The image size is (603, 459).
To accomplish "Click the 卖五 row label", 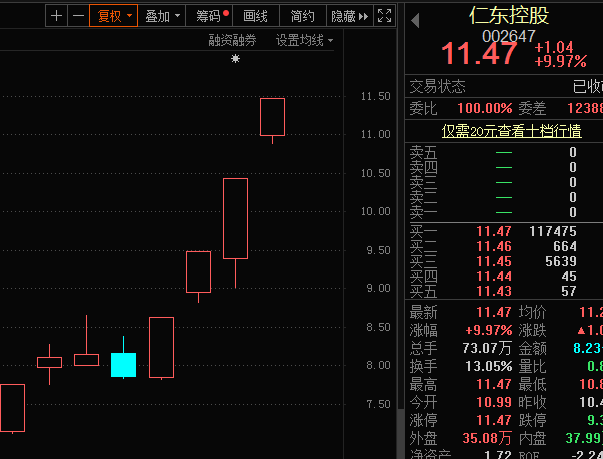I will [x=423, y=152].
